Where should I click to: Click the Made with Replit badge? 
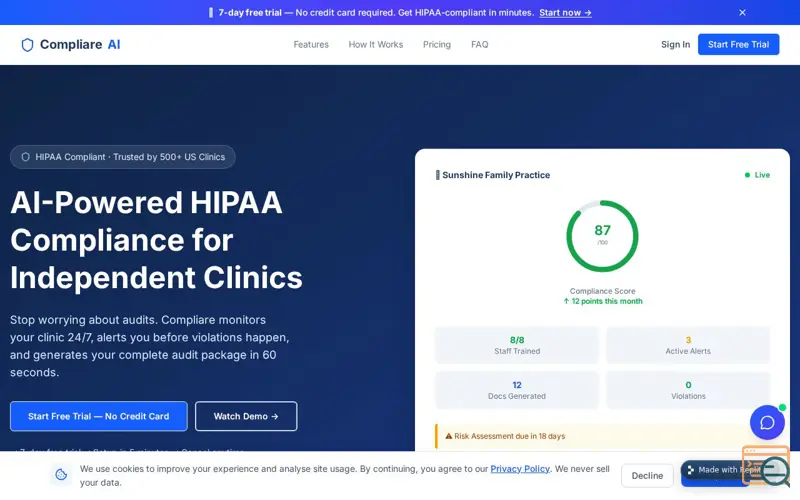click(x=727, y=470)
